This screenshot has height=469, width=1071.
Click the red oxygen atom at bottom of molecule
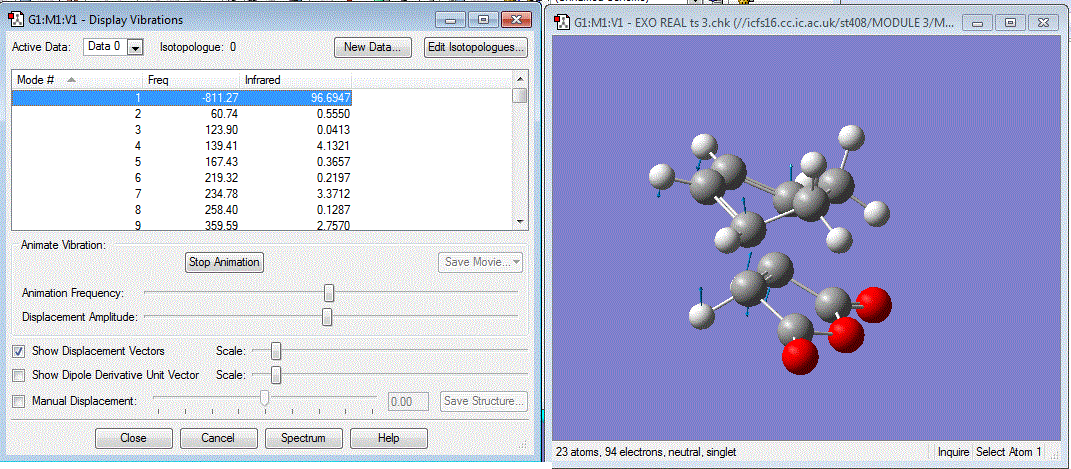[x=799, y=356]
